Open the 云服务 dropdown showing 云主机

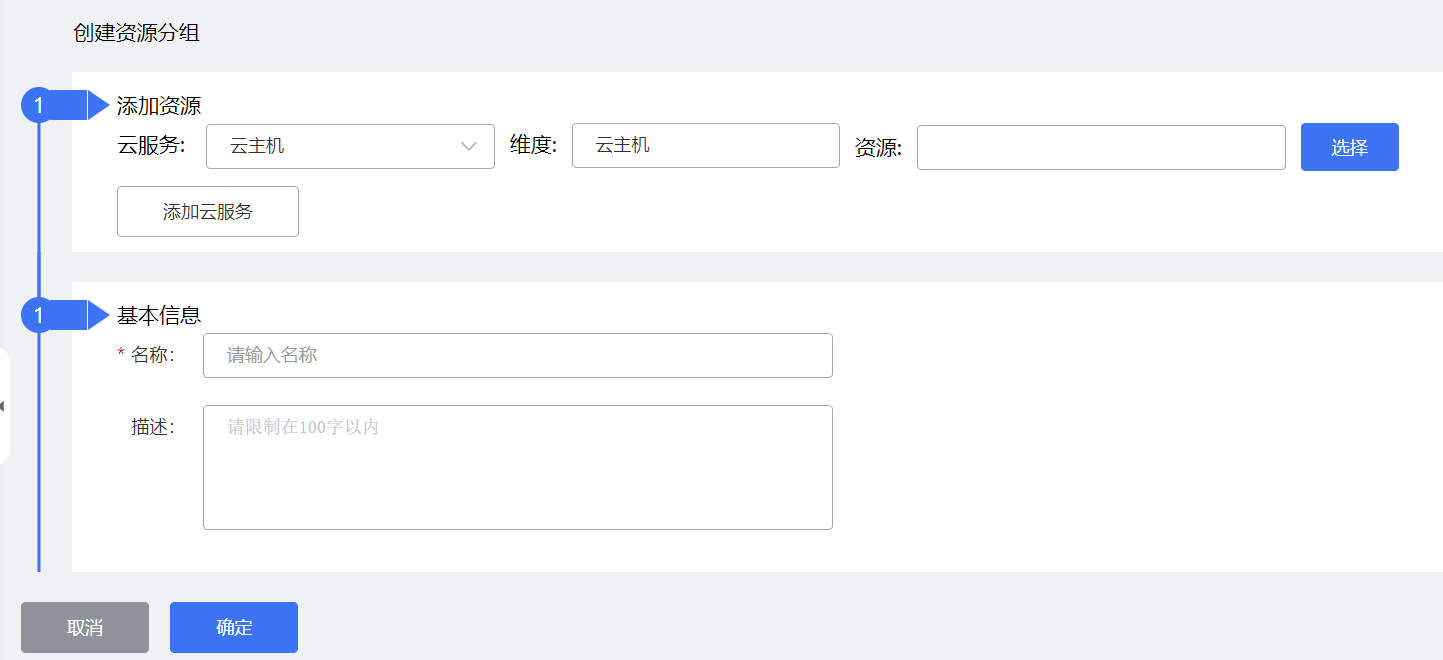(x=350, y=146)
